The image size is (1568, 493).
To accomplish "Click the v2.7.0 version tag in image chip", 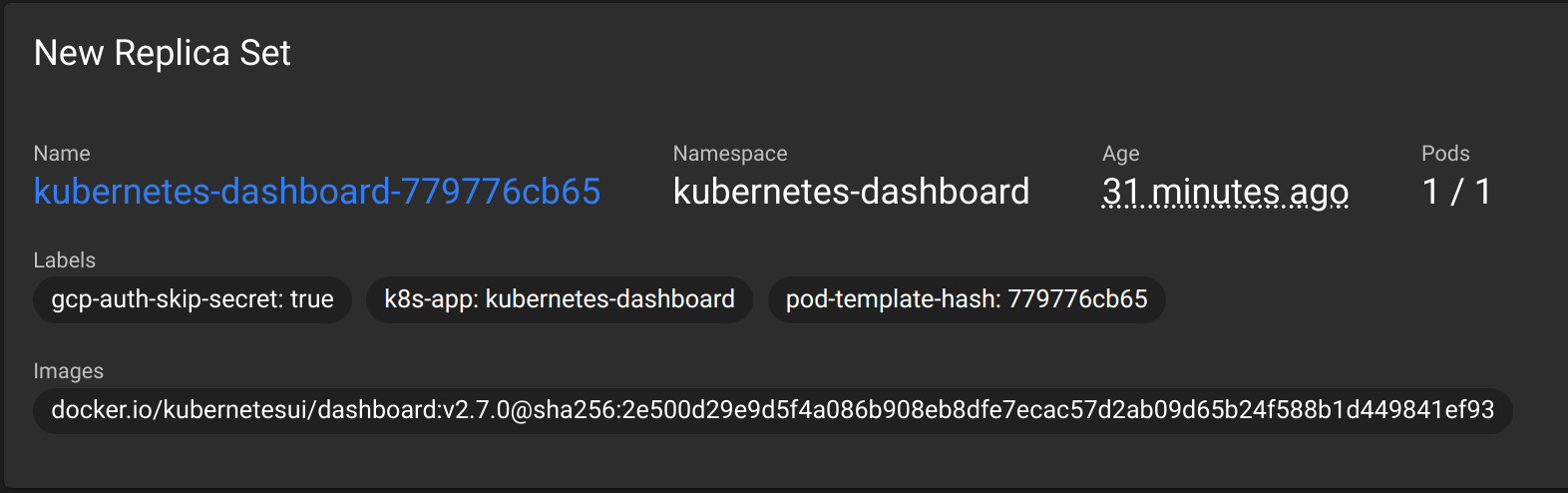I will click(476, 410).
